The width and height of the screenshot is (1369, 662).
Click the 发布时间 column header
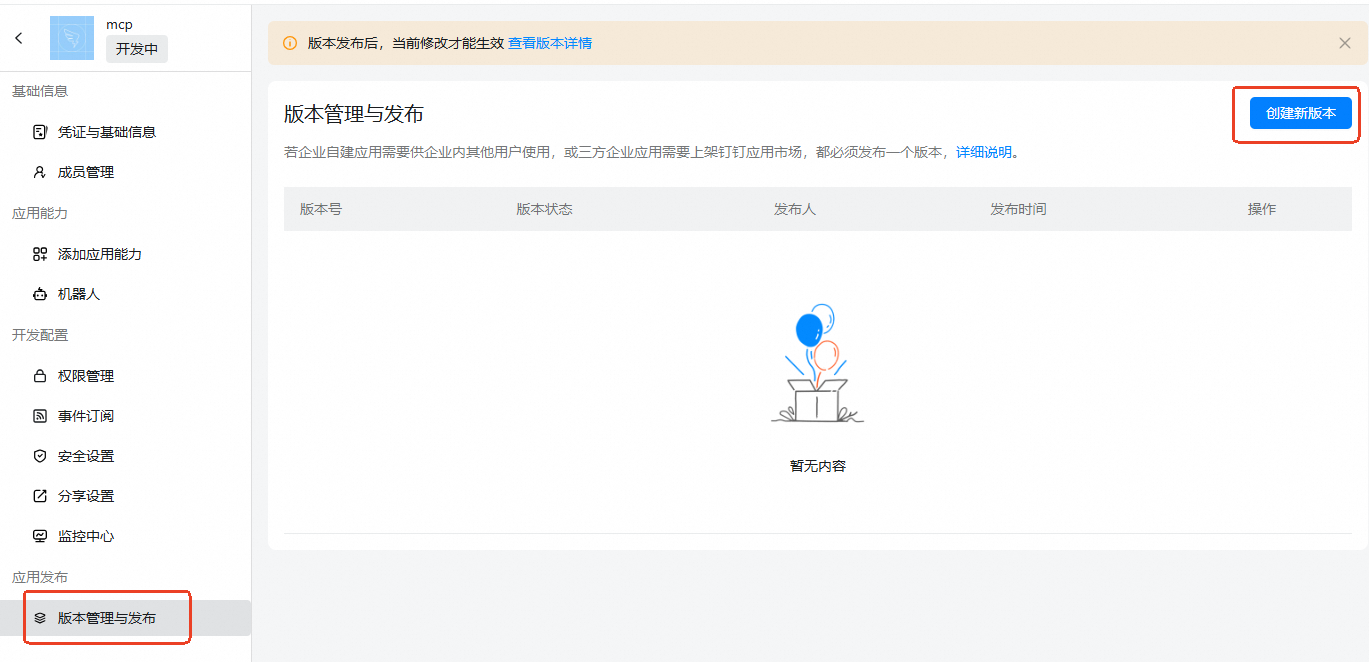coord(1018,209)
